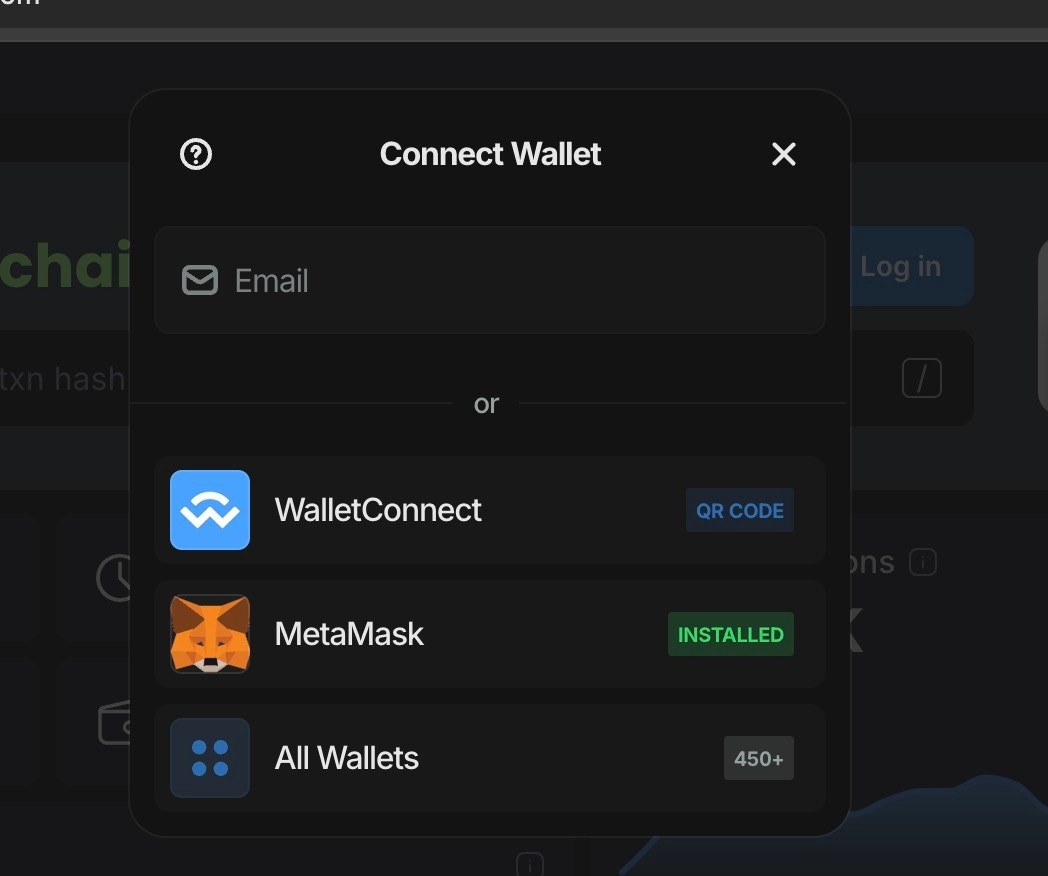Choose the WalletConnect label text
This screenshot has width=1048, height=876.
click(378, 510)
